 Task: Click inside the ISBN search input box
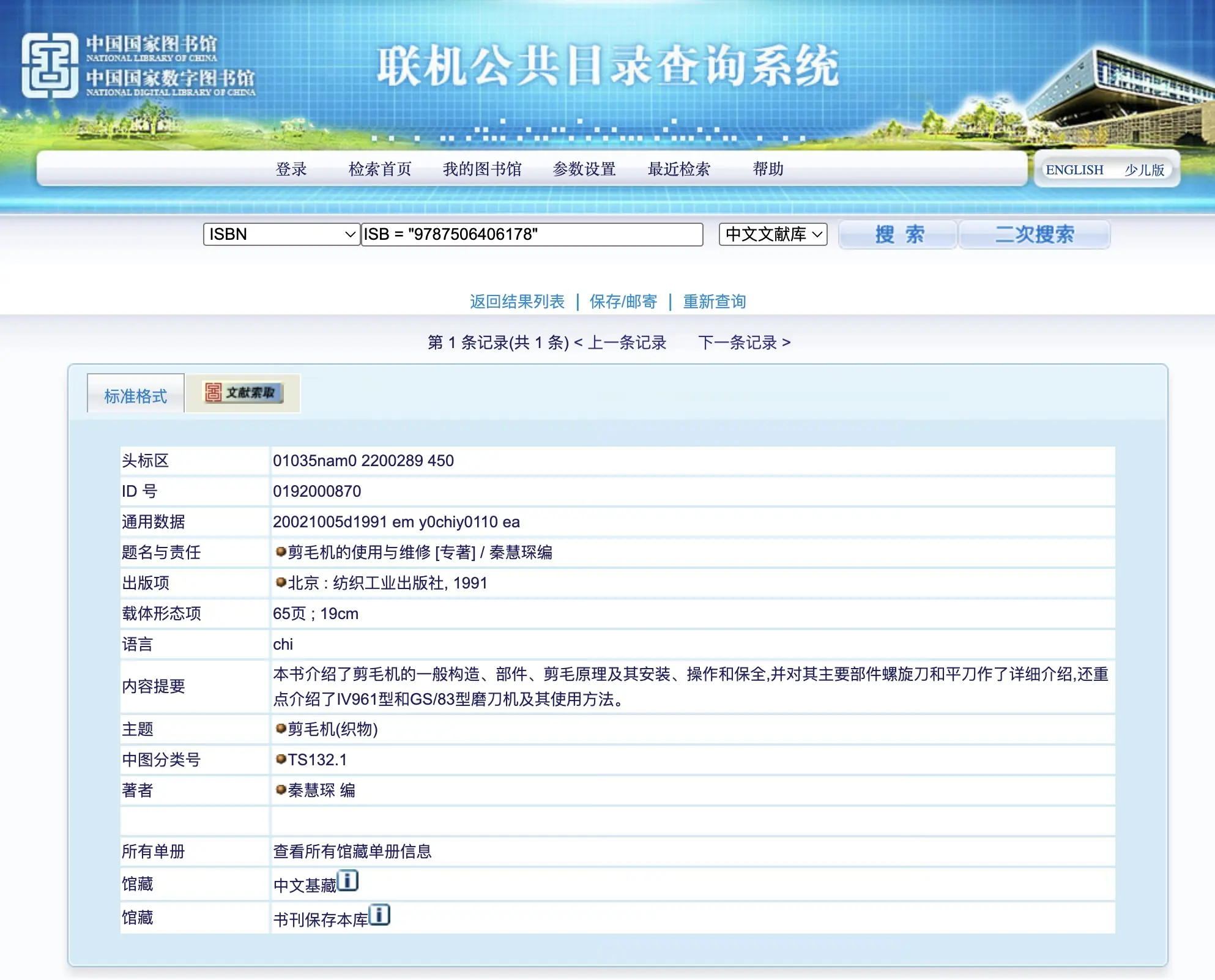click(x=532, y=234)
